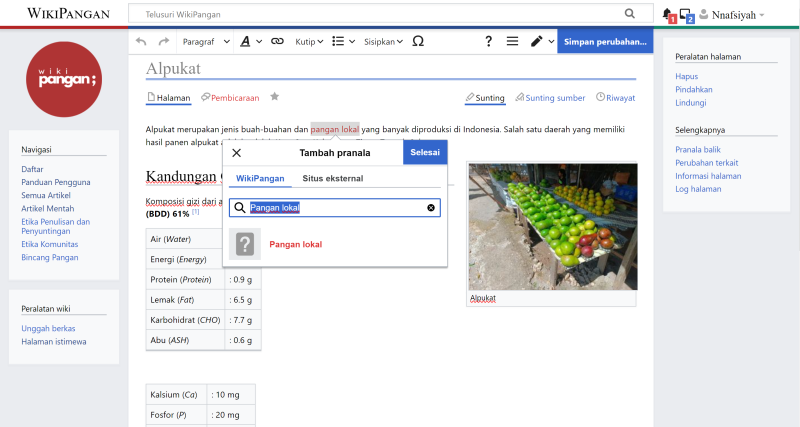Image resolution: width=800 pixels, height=427 pixels.
Task: Open the editor help question mark
Action: (488, 41)
